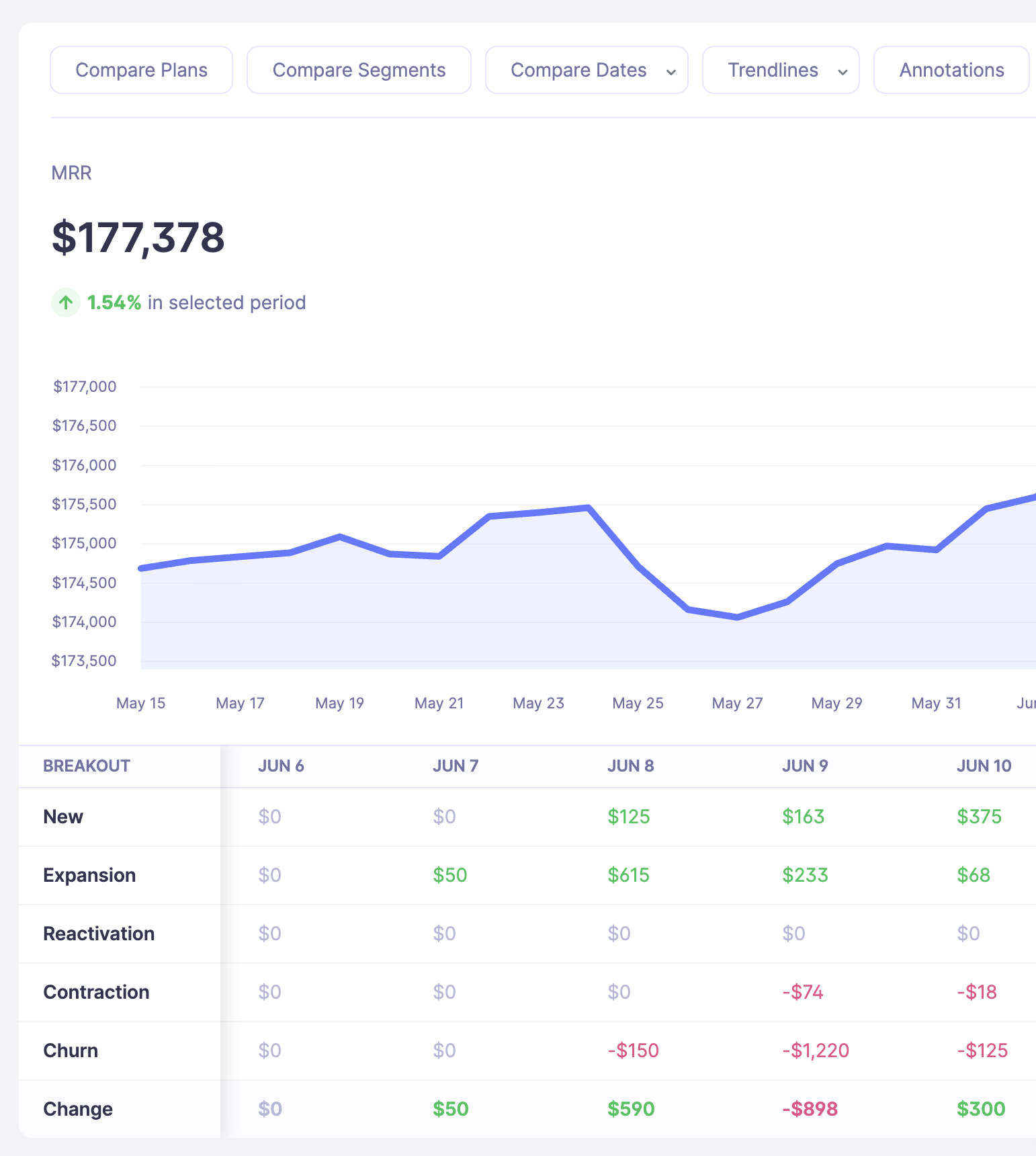Select the Contraction row label
The height and width of the screenshot is (1156, 1036).
tap(96, 992)
